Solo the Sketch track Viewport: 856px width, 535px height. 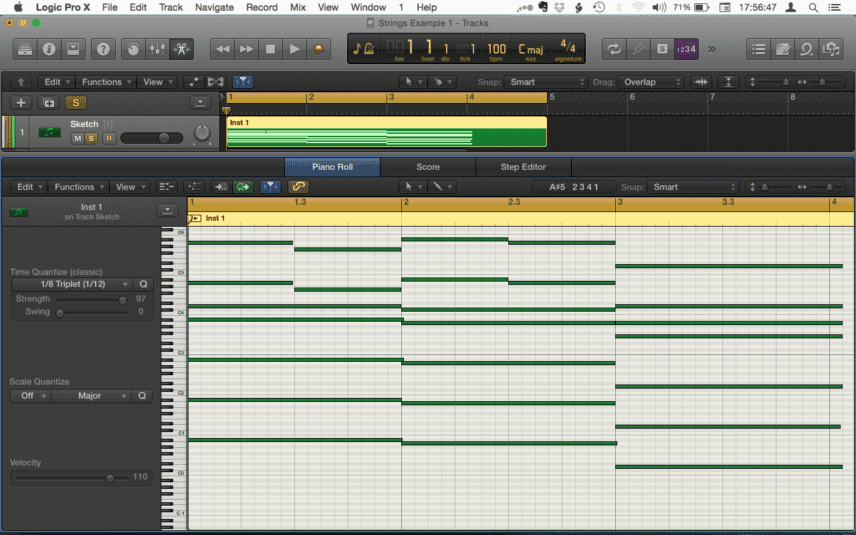pyautogui.click(x=91, y=138)
